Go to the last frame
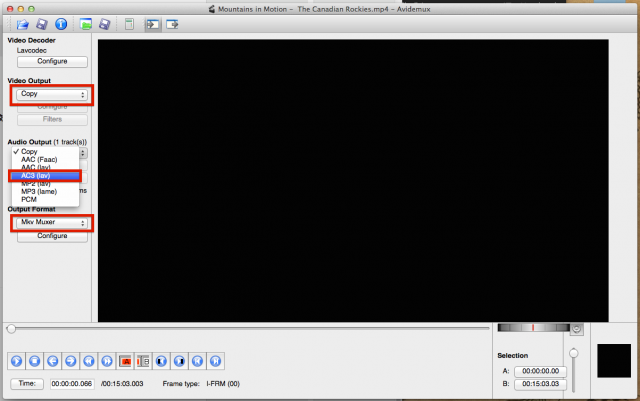 pyautogui.click(x=216, y=361)
